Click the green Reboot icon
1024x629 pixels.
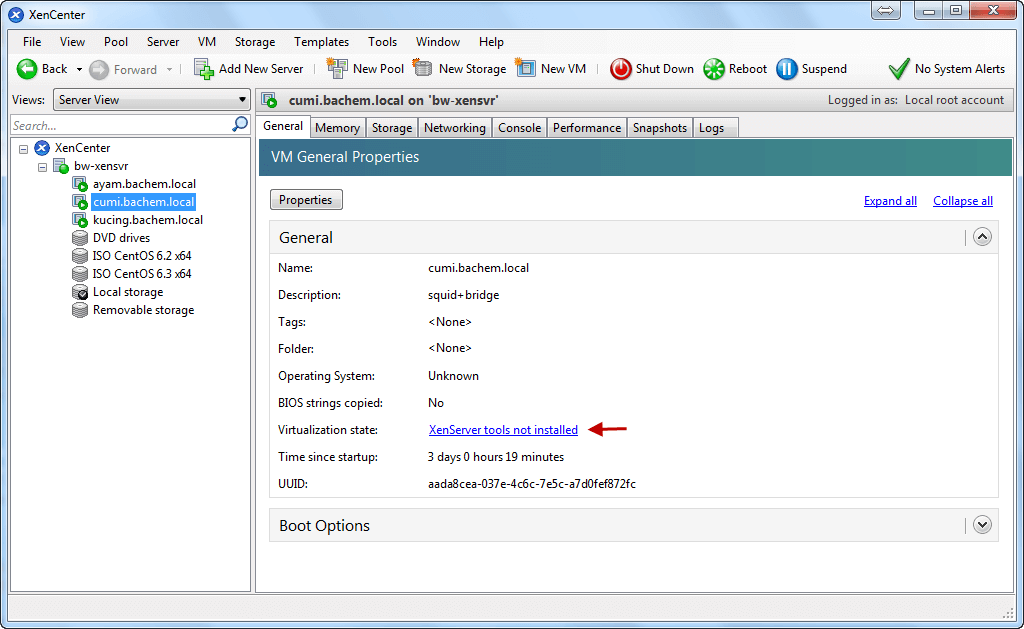pyautogui.click(x=714, y=69)
